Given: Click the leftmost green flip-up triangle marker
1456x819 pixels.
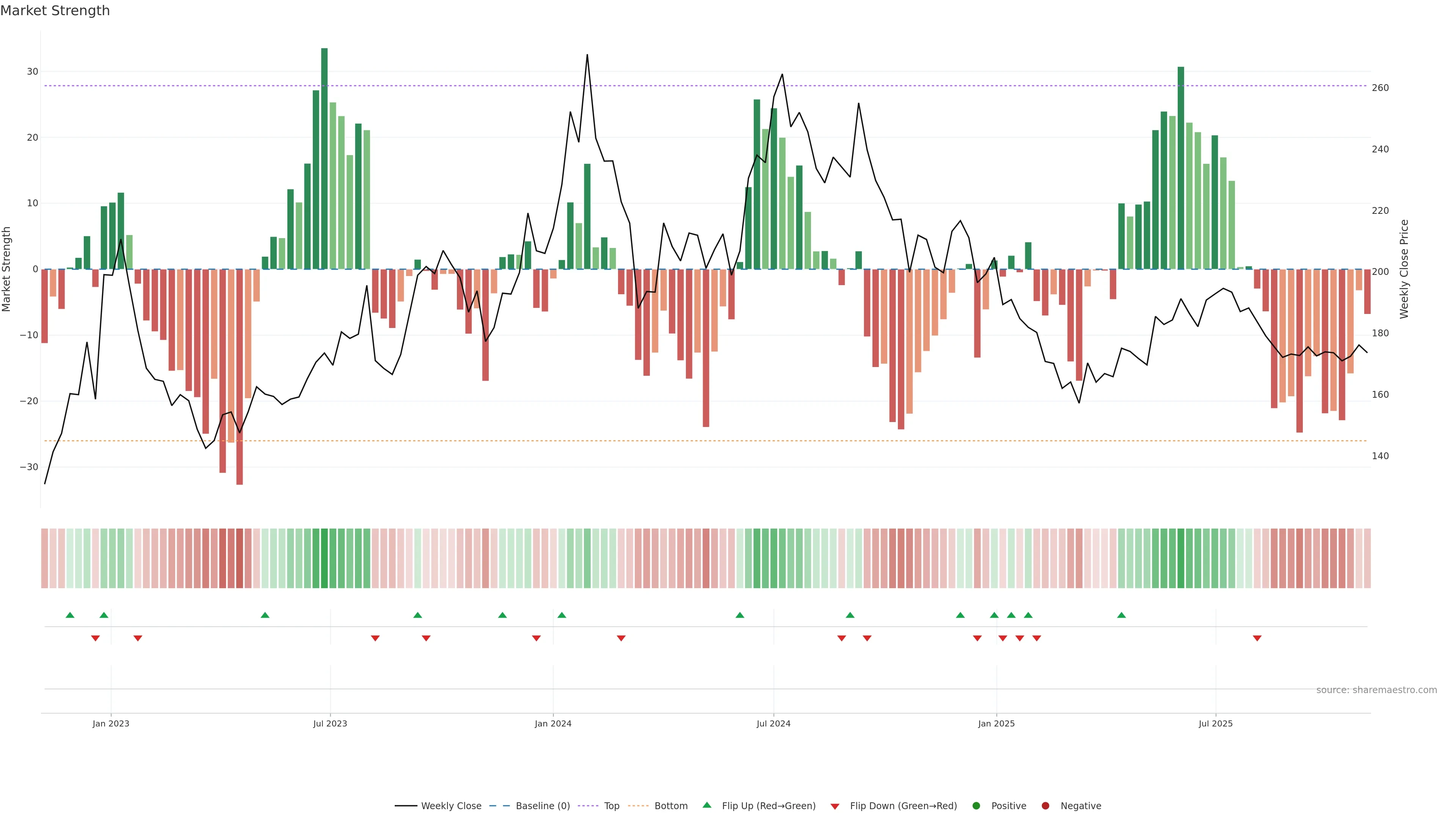Looking at the screenshot, I should (x=70, y=615).
